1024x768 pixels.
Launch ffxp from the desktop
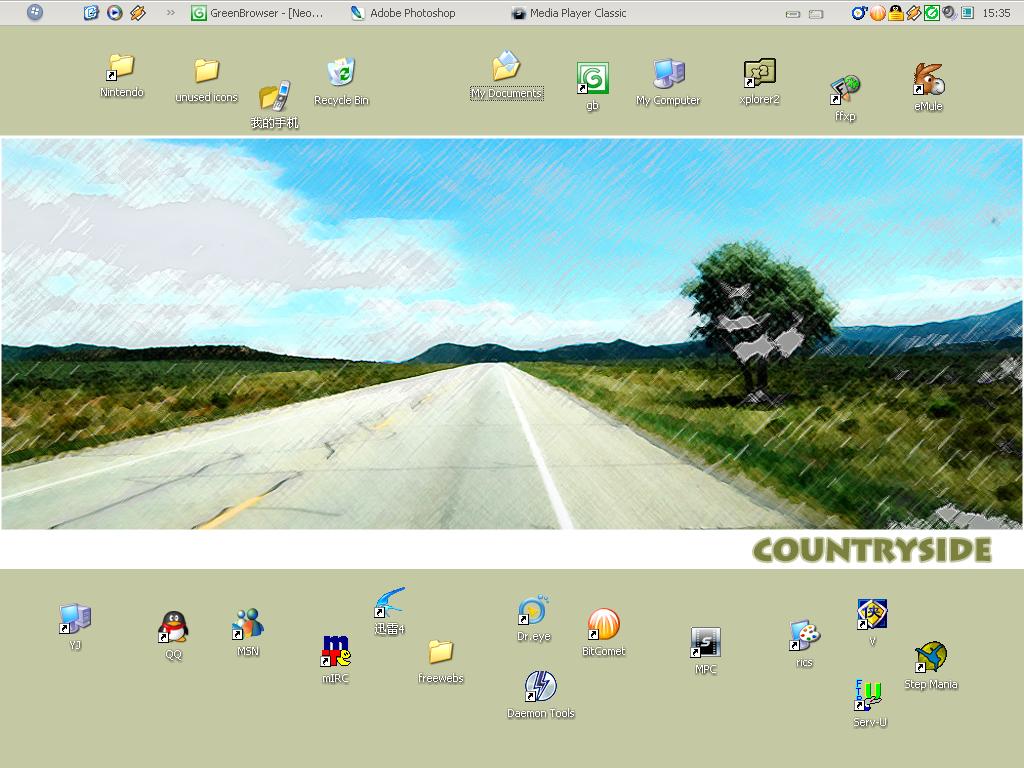click(844, 90)
